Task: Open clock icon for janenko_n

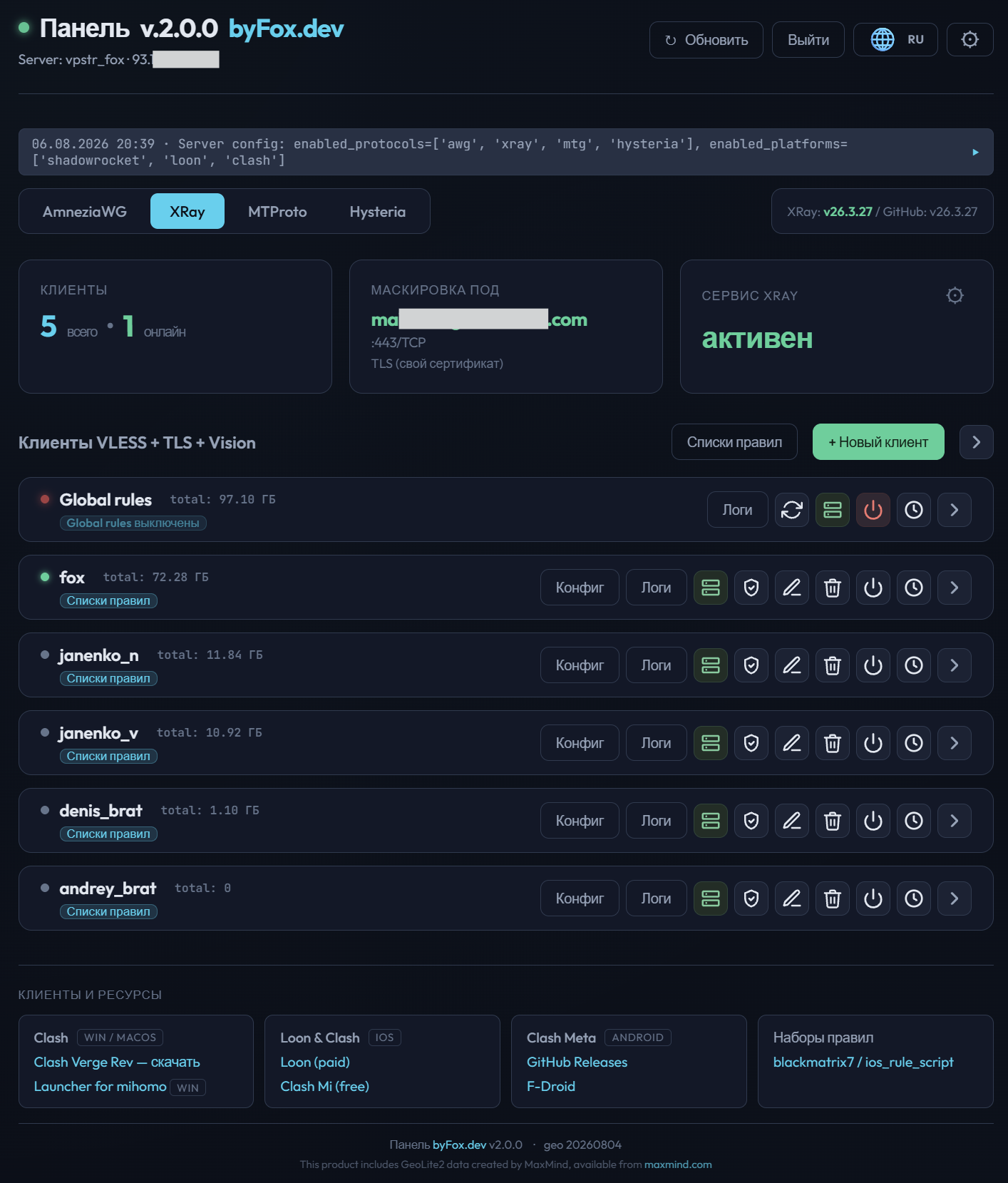Action: (x=914, y=665)
